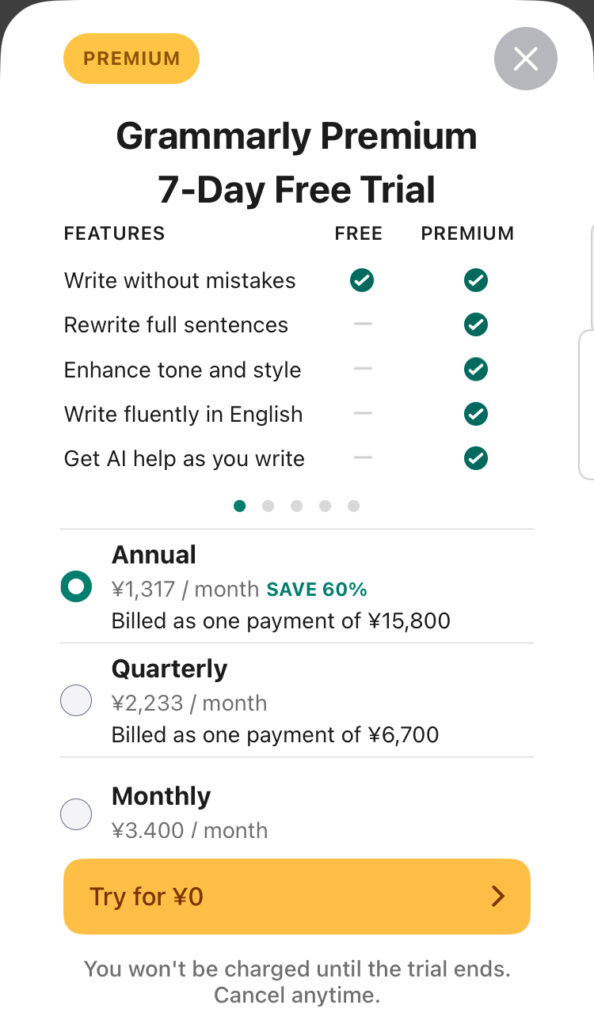Click the Premium checkmark for Enhance tone and style
This screenshot has width=594, height=1024.
476,369
